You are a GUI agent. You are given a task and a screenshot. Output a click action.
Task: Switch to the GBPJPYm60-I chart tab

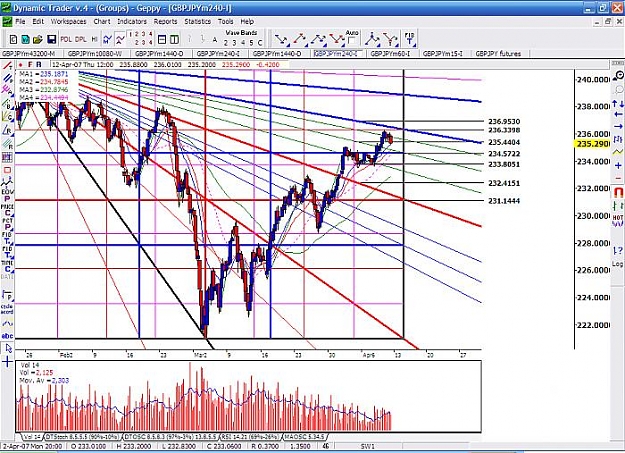(x=390, y=53)
